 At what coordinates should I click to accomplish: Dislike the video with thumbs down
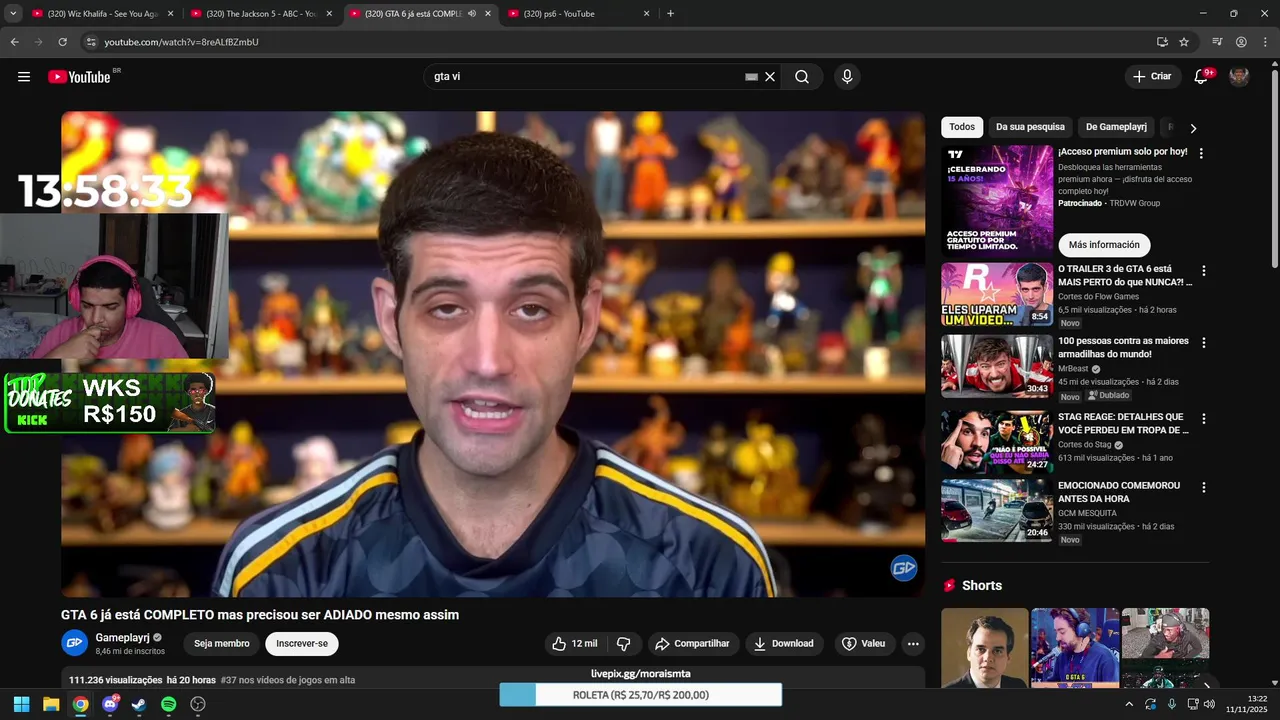(x=623, y=644)
